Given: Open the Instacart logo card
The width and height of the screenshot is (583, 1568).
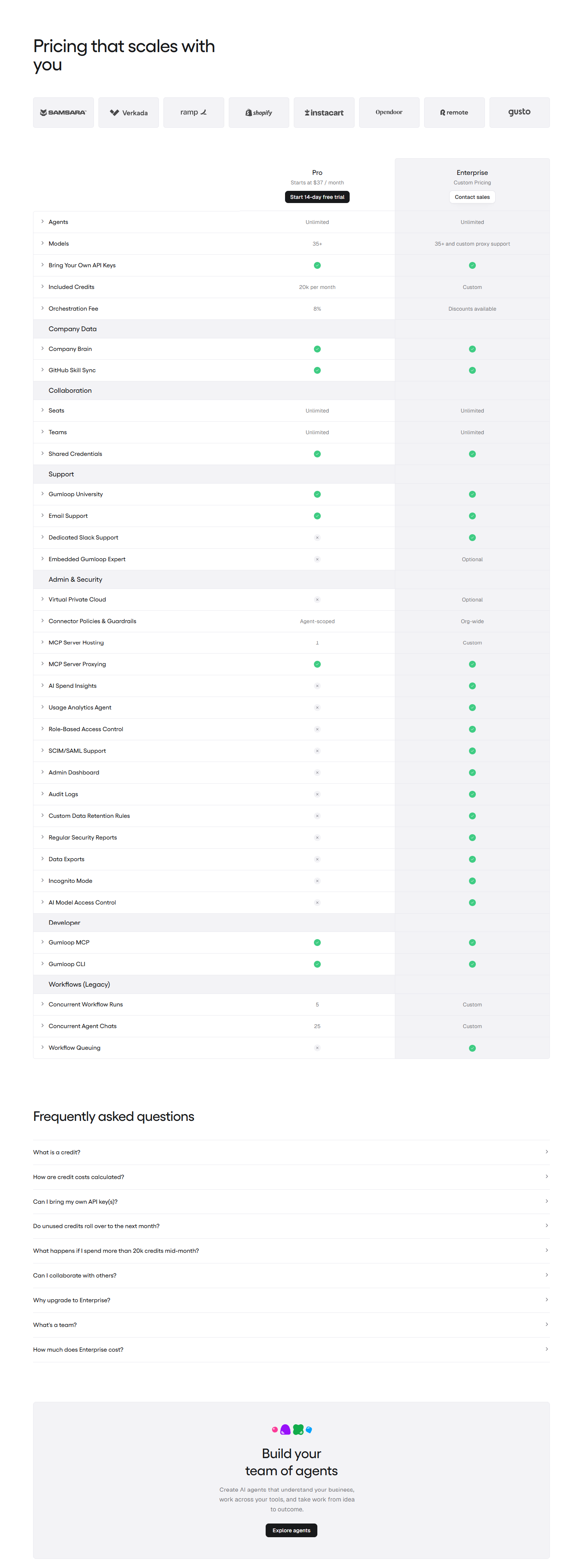Looking at the screenshot, I should tap(324, 113).
